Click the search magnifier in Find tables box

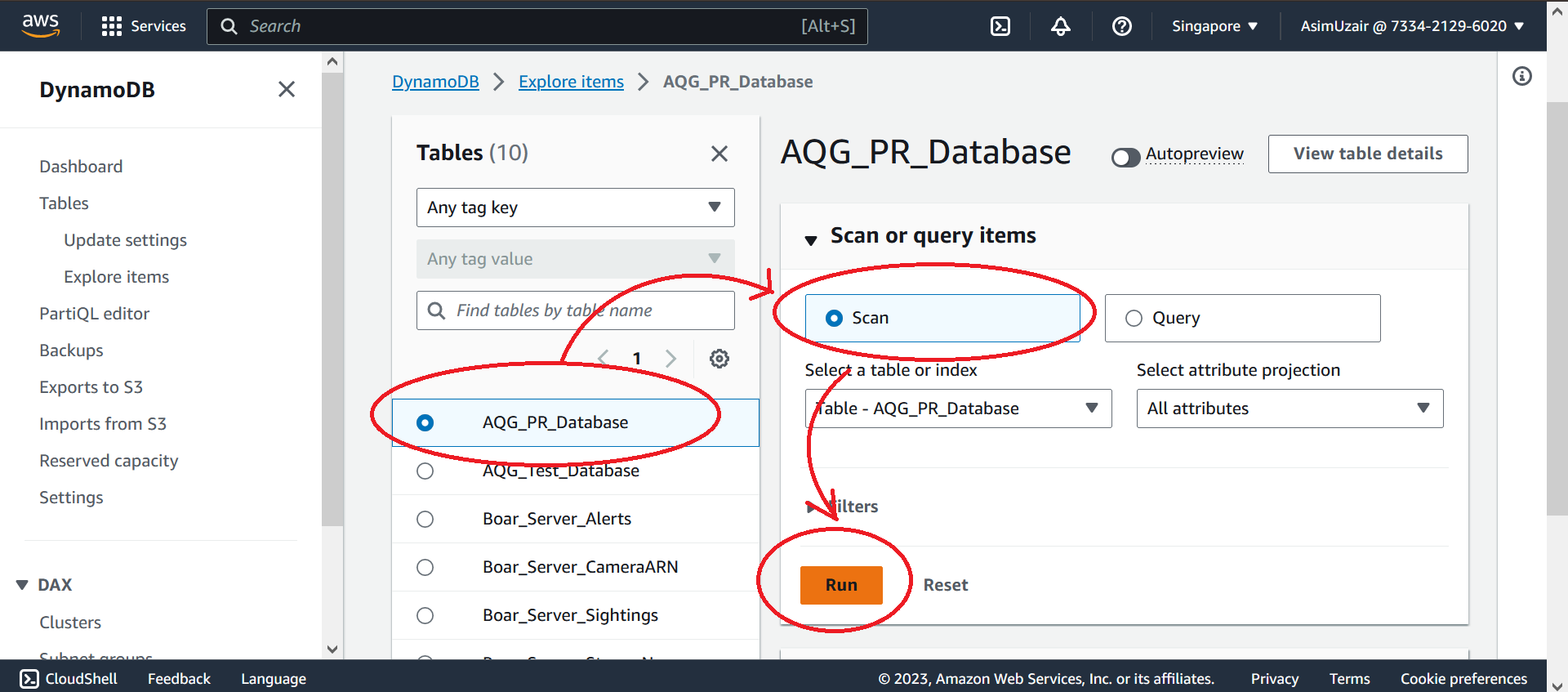[437, 310]
